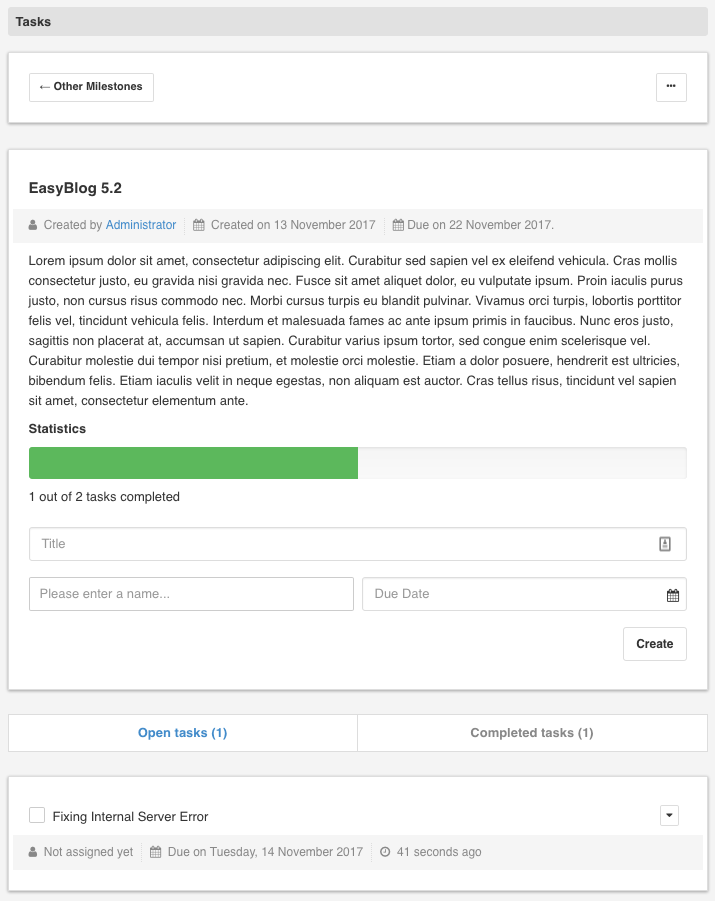Open the Administrator profile link
715x901 pixels.
pos(141,226)
